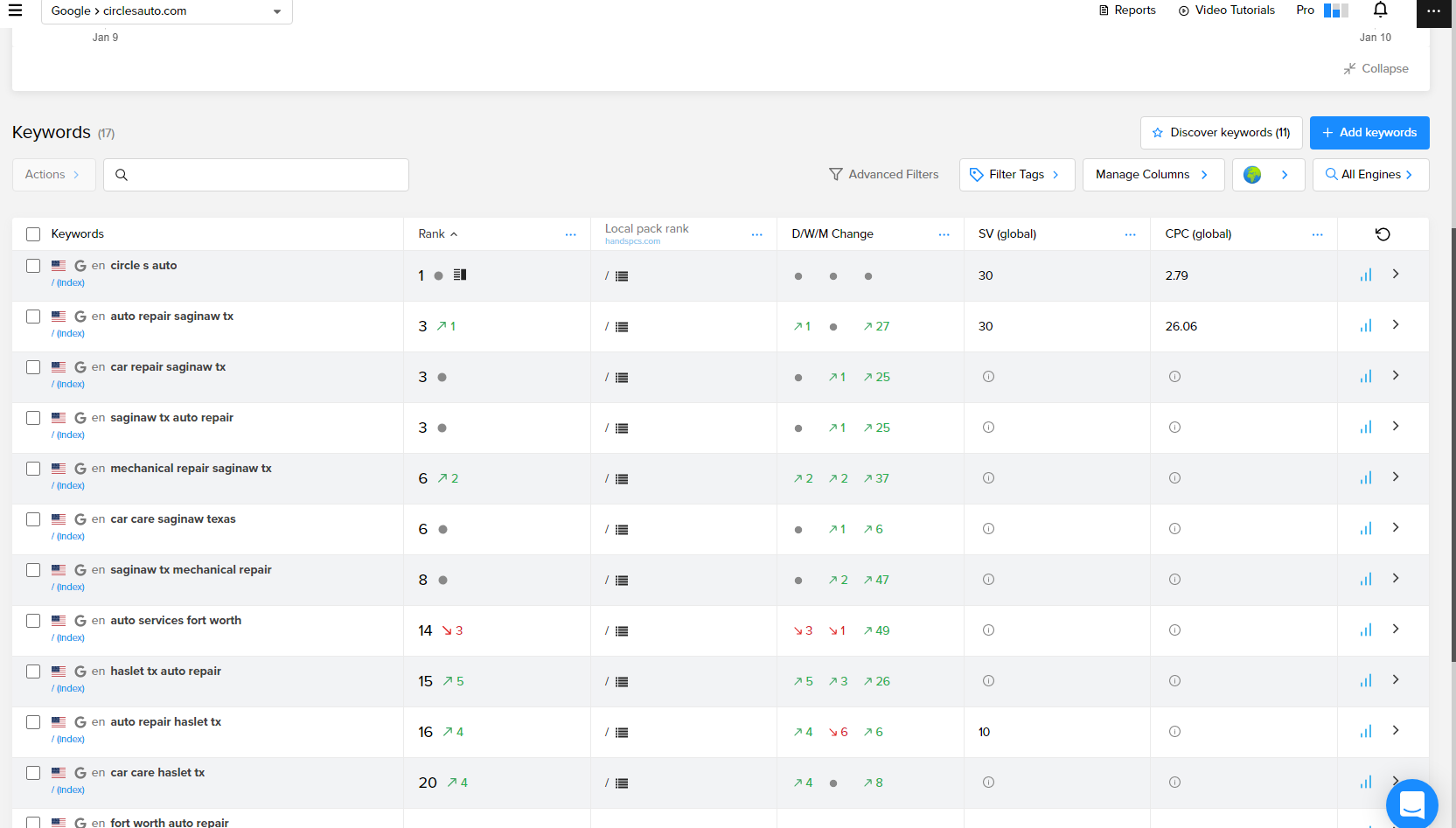The image size is (1456, 828).
Task: Open local pack list for auto services fort worth
Action: 622,631
